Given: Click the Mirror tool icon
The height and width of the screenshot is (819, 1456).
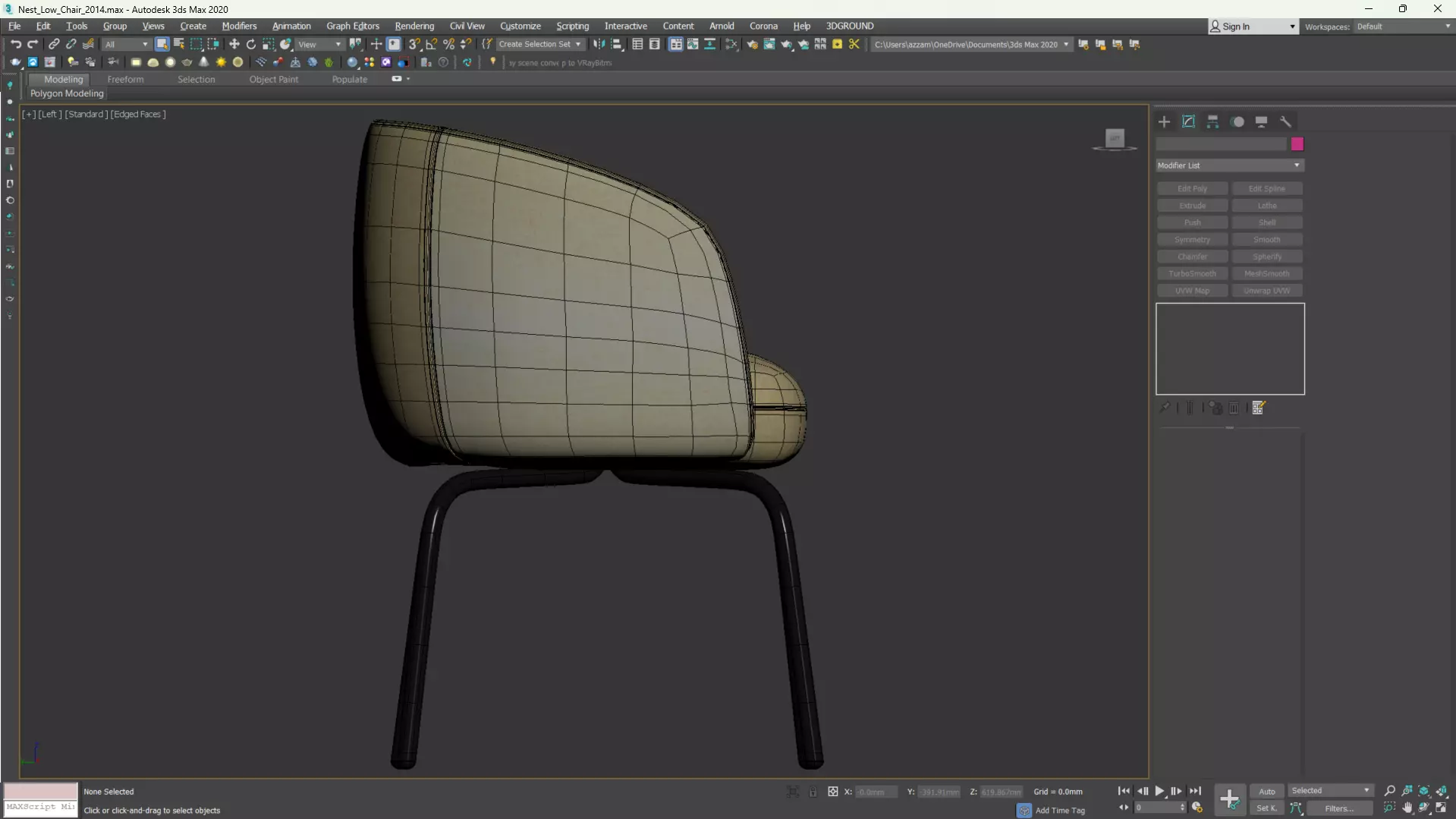Looking at the screenshot, I should pyautogui.click(x=599, y=44).
